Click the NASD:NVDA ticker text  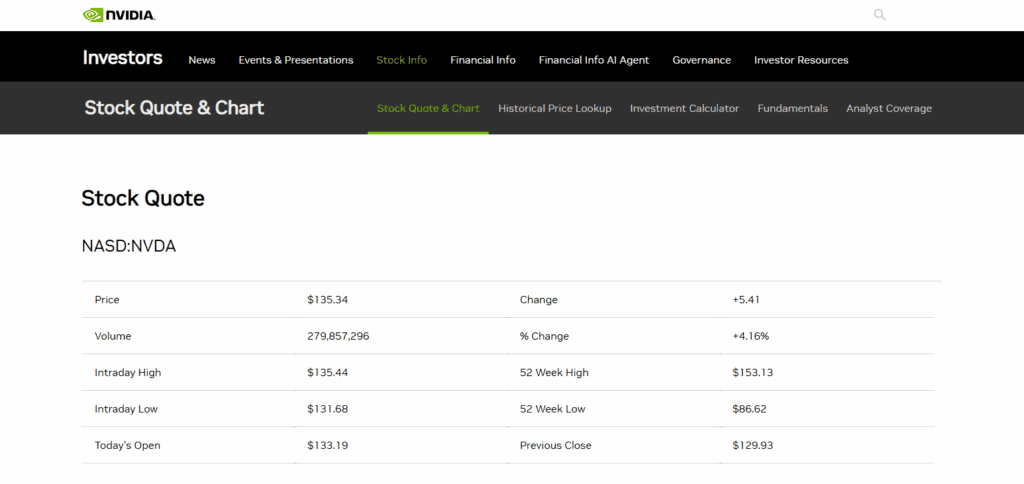(129, 246)
